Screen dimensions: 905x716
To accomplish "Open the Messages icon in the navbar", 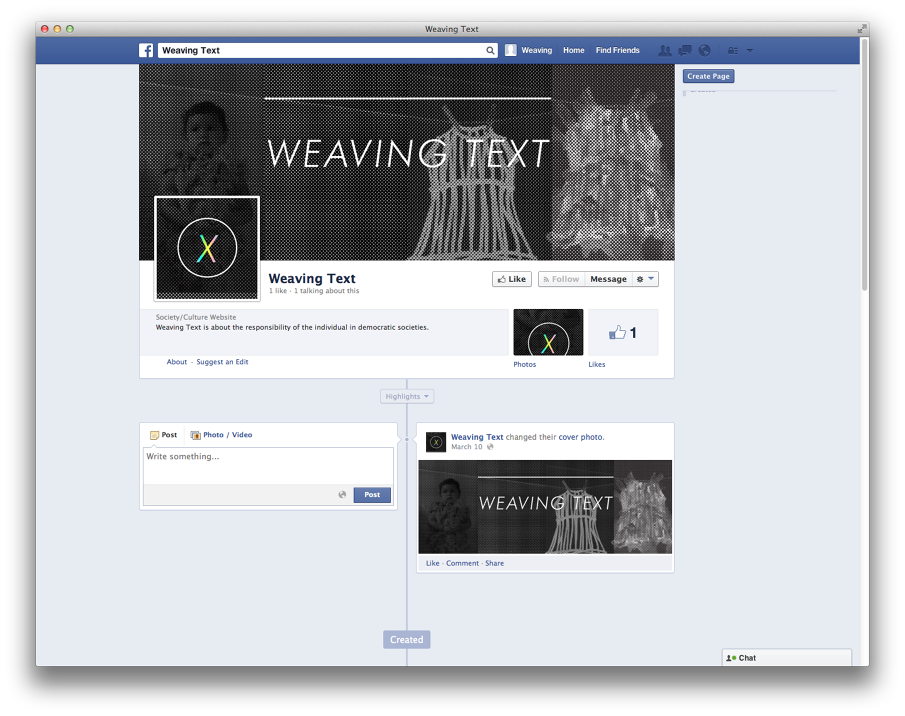I will point(685,50).
